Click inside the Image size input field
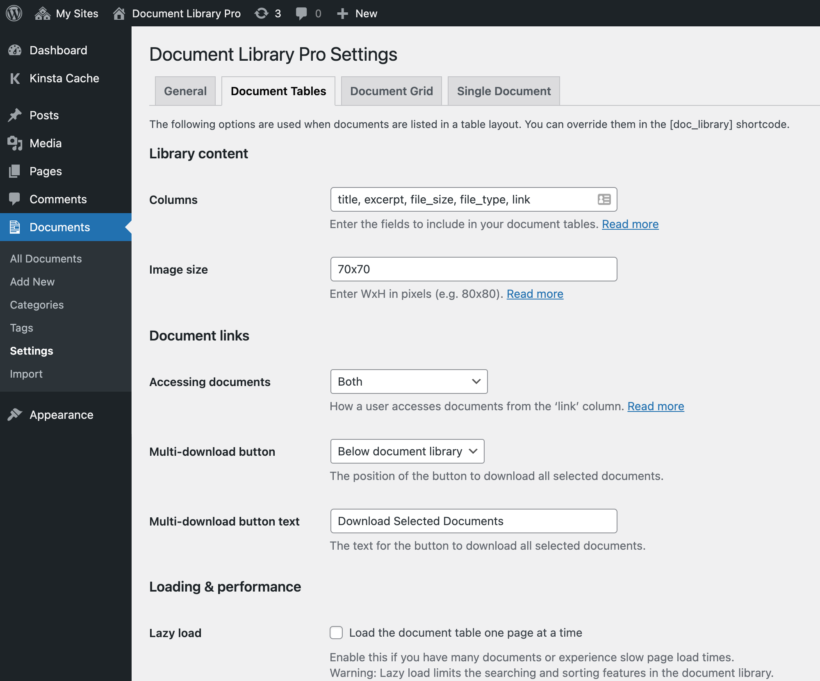 (473, 269)
